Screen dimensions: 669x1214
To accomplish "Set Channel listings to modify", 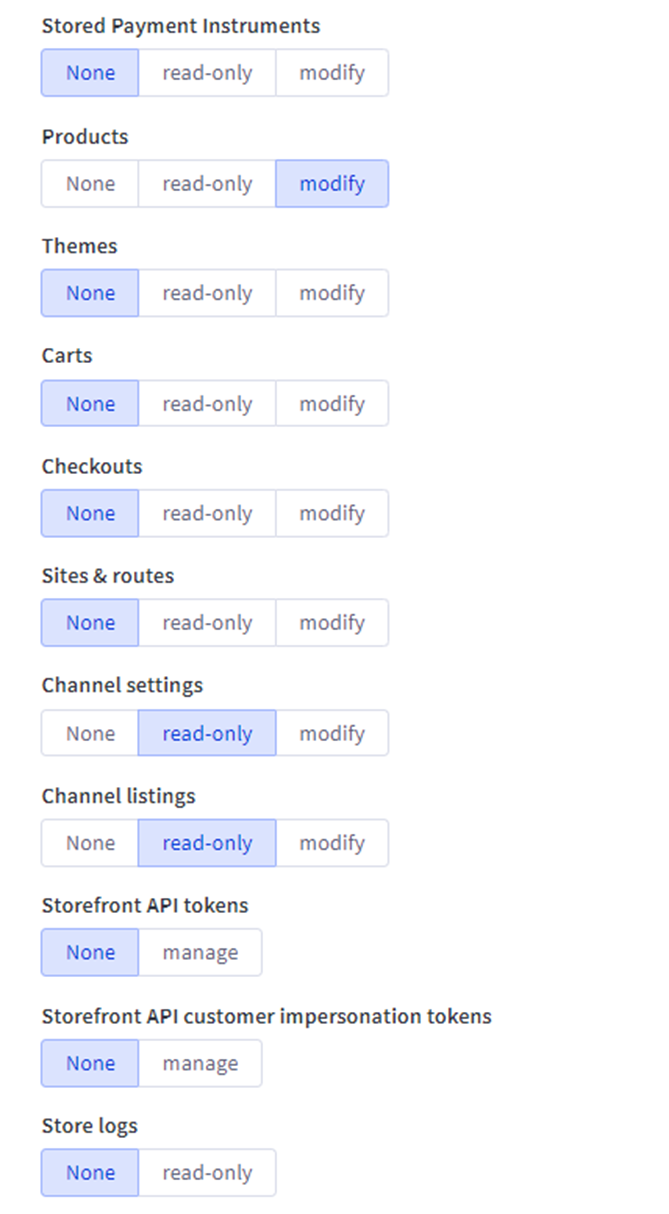I will click(332, 843).
